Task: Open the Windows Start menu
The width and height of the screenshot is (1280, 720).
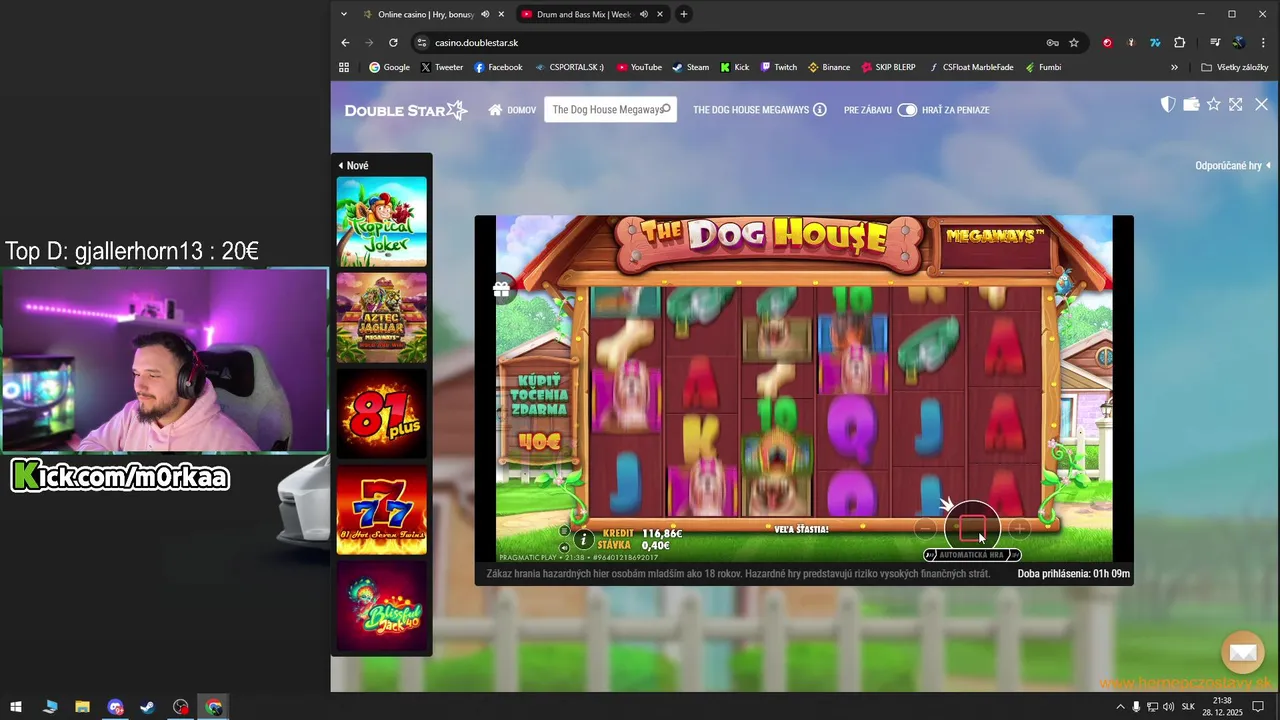Action: [16, 707]
